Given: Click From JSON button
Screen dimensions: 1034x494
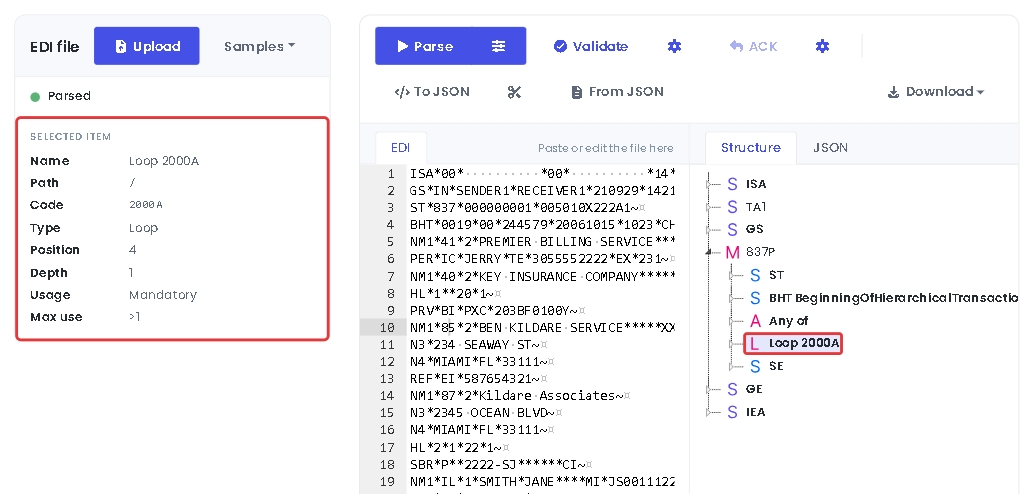Looking at the screenshot, I should pos(617,92).
